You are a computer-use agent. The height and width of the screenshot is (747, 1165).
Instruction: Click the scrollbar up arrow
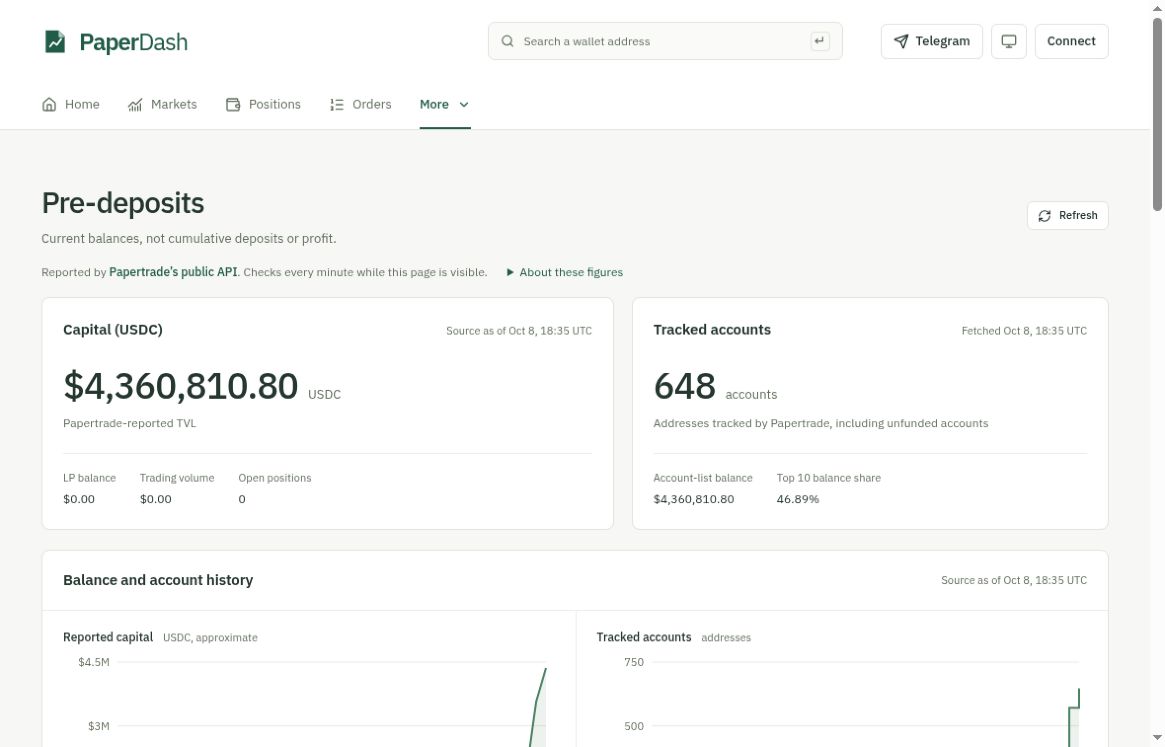1158,7
